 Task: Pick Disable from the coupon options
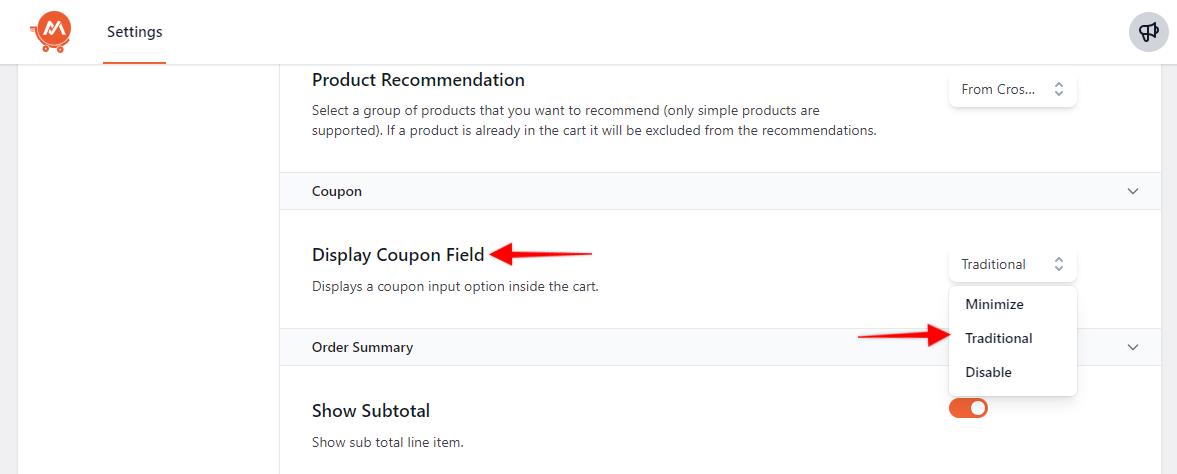coord(988,372)
